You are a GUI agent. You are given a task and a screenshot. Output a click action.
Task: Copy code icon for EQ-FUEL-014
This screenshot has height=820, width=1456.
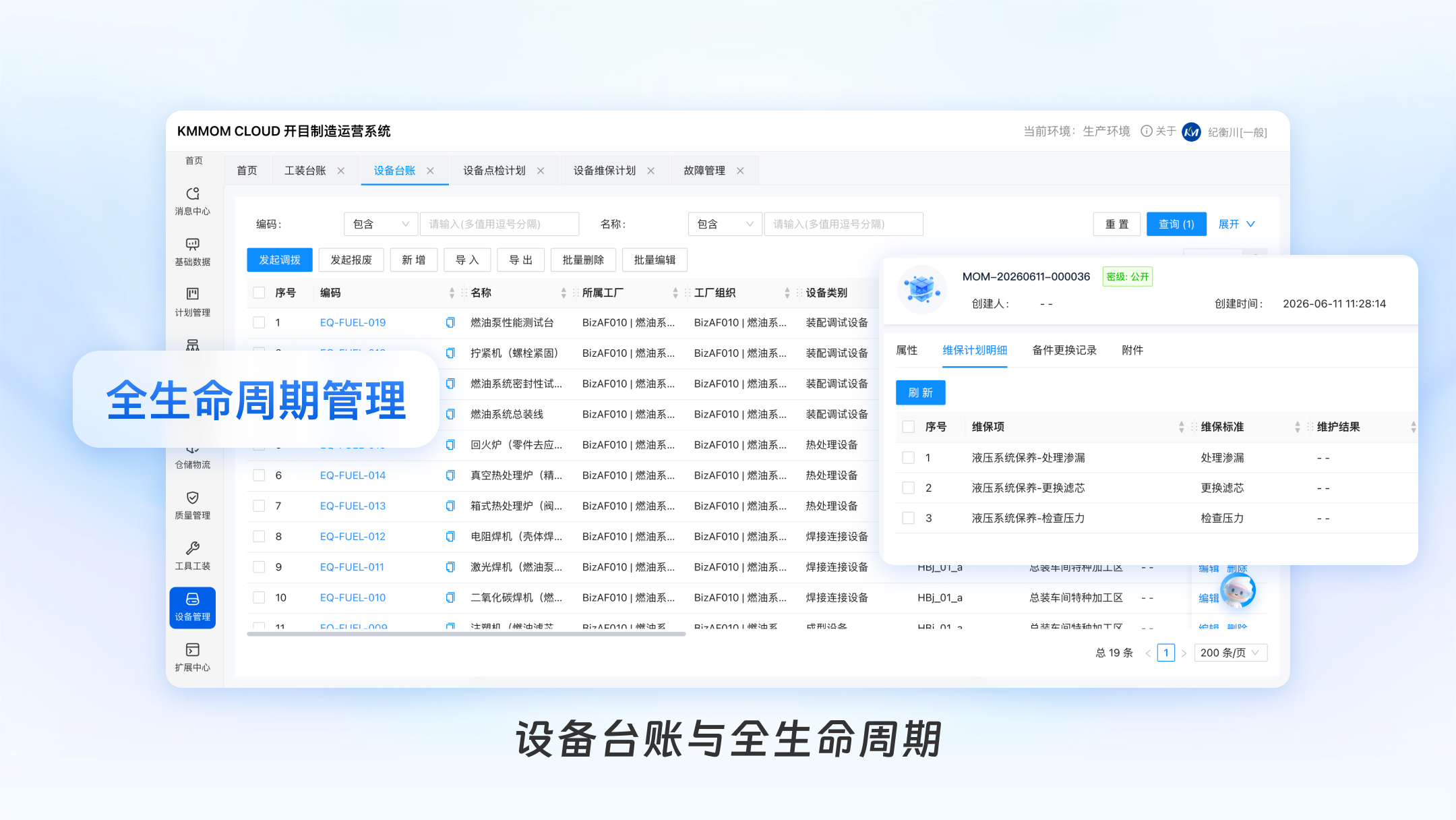(x=450, y=475)
